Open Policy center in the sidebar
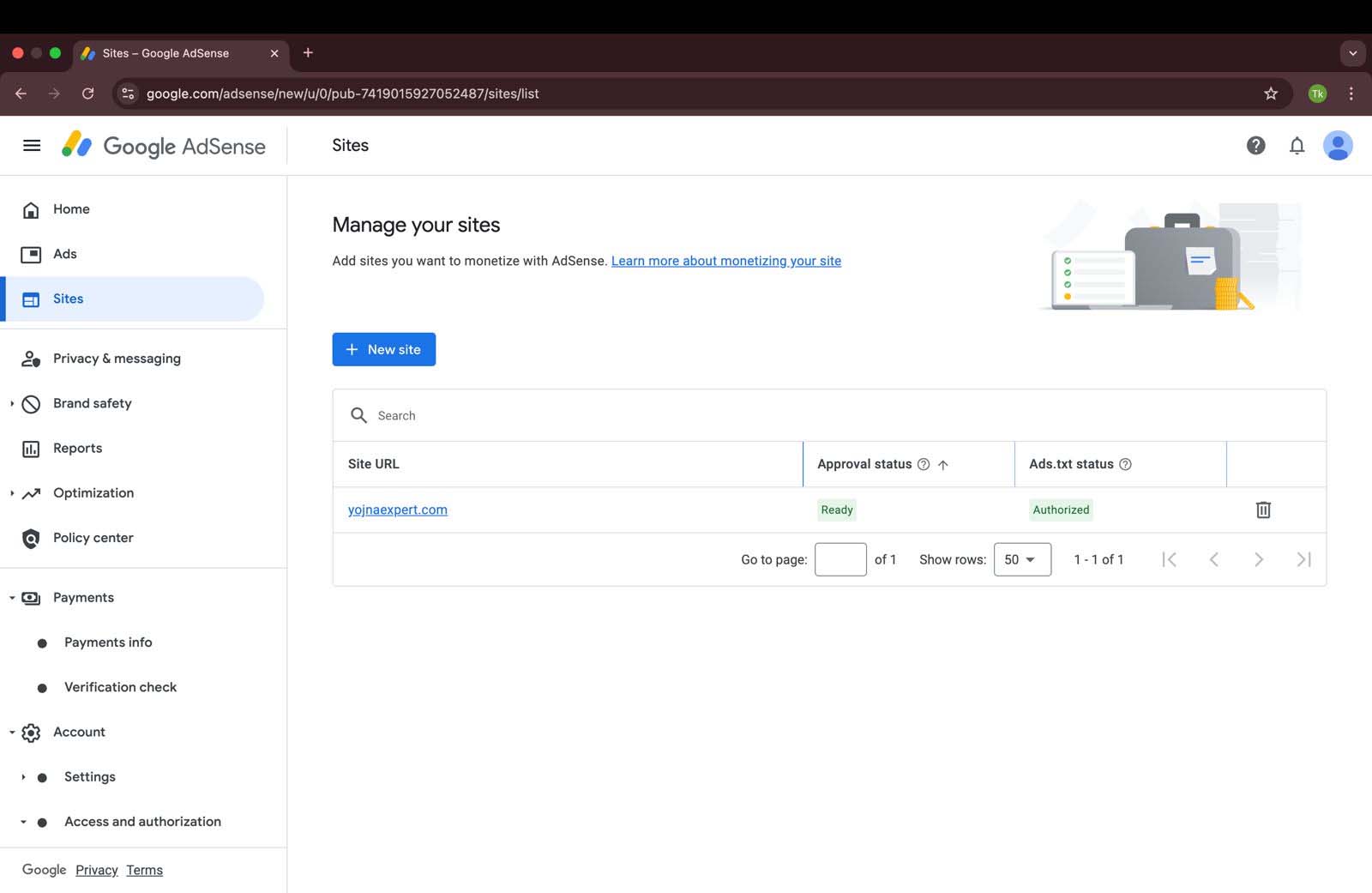 click(x=93, y=538)
